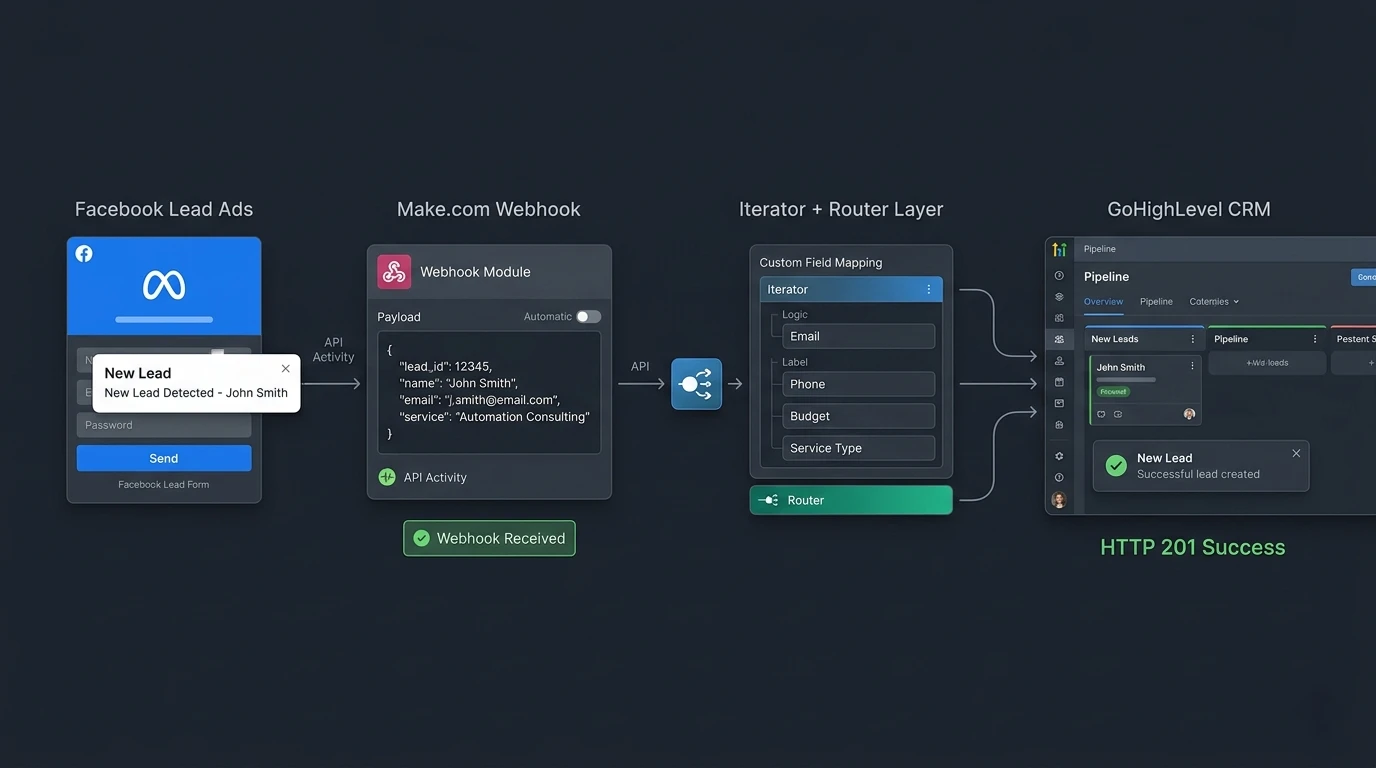This screenshot has width=1376, height=768.
Task: Click the green check in Webhook Received
Action: point(422,538)
